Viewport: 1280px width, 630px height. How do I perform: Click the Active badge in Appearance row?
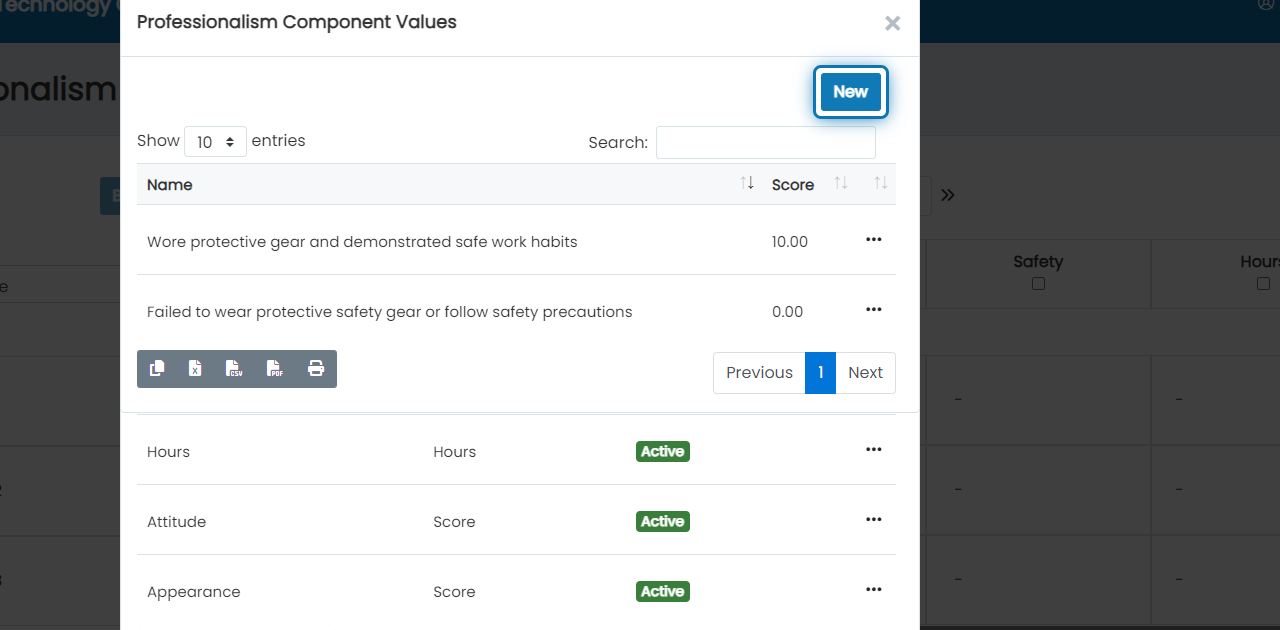click(663, 592)
